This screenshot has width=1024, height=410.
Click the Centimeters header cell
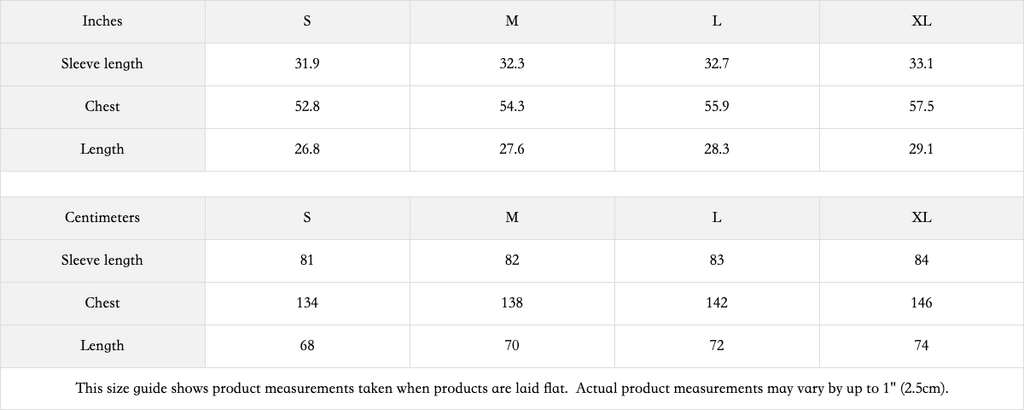pos(102,217)
